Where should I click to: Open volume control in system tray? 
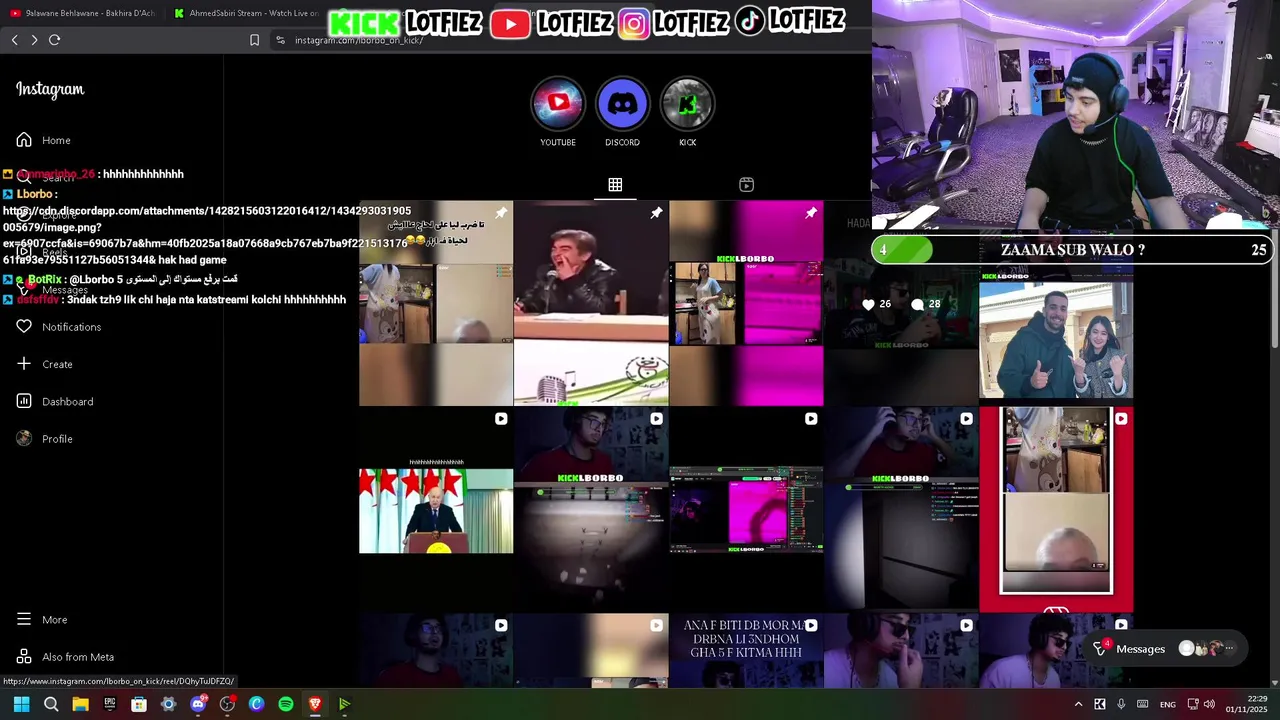pyautogui.click(x=1210, y=704)
